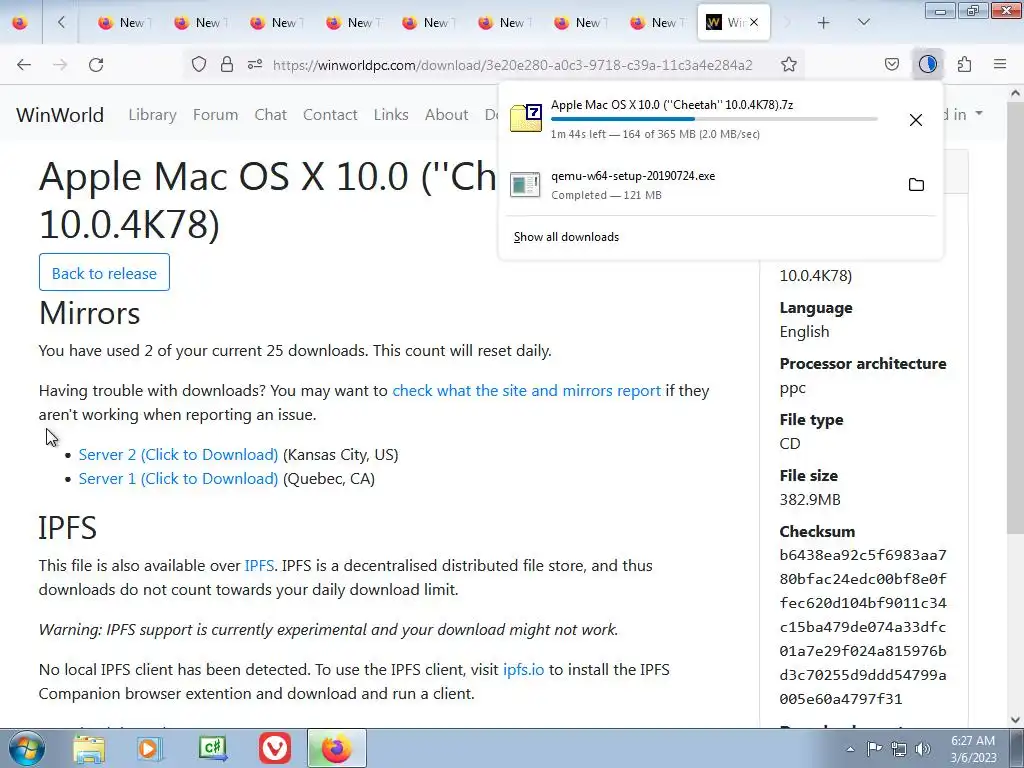Download from Server 2 Kansas City

[x=178, y=455]
